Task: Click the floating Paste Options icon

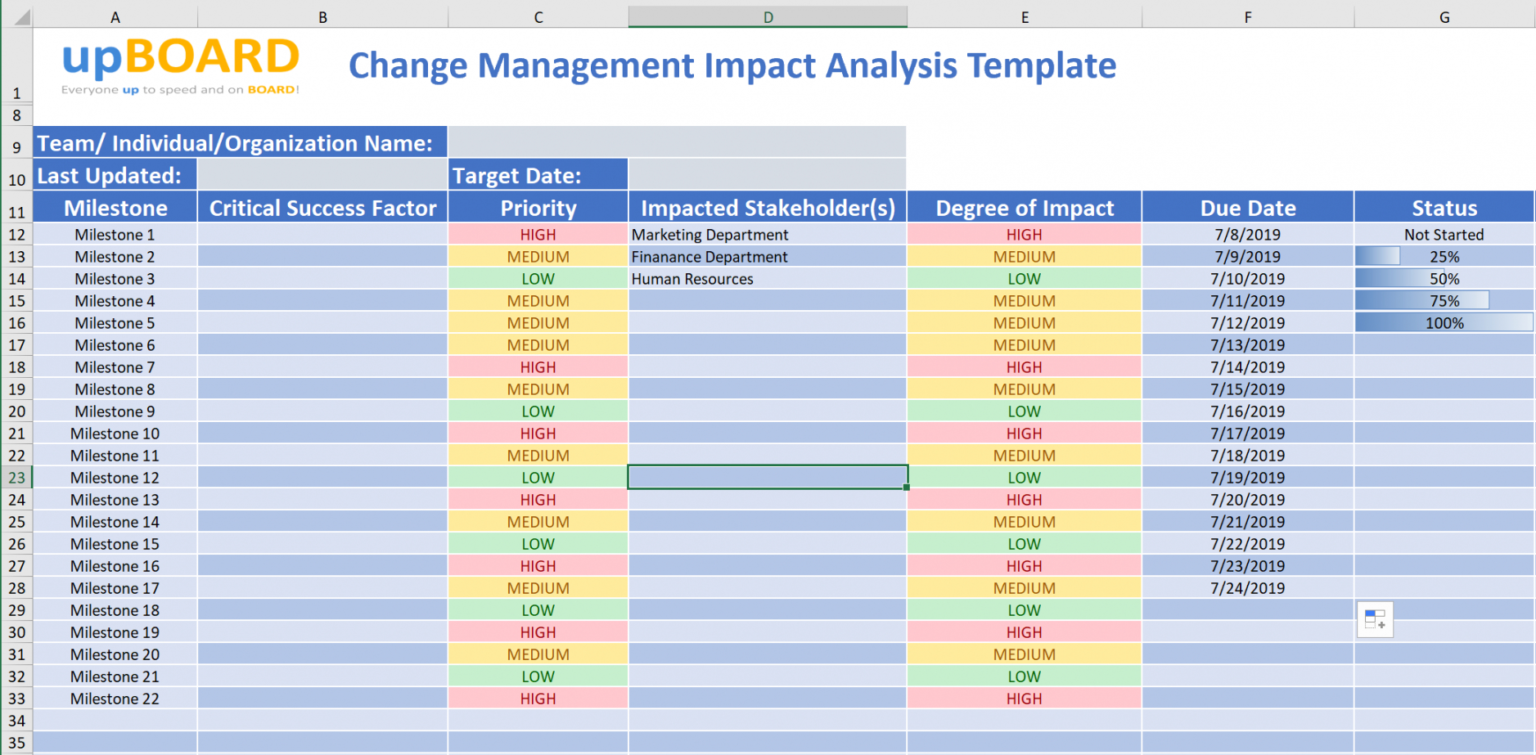Action: tap(1374, 619)
